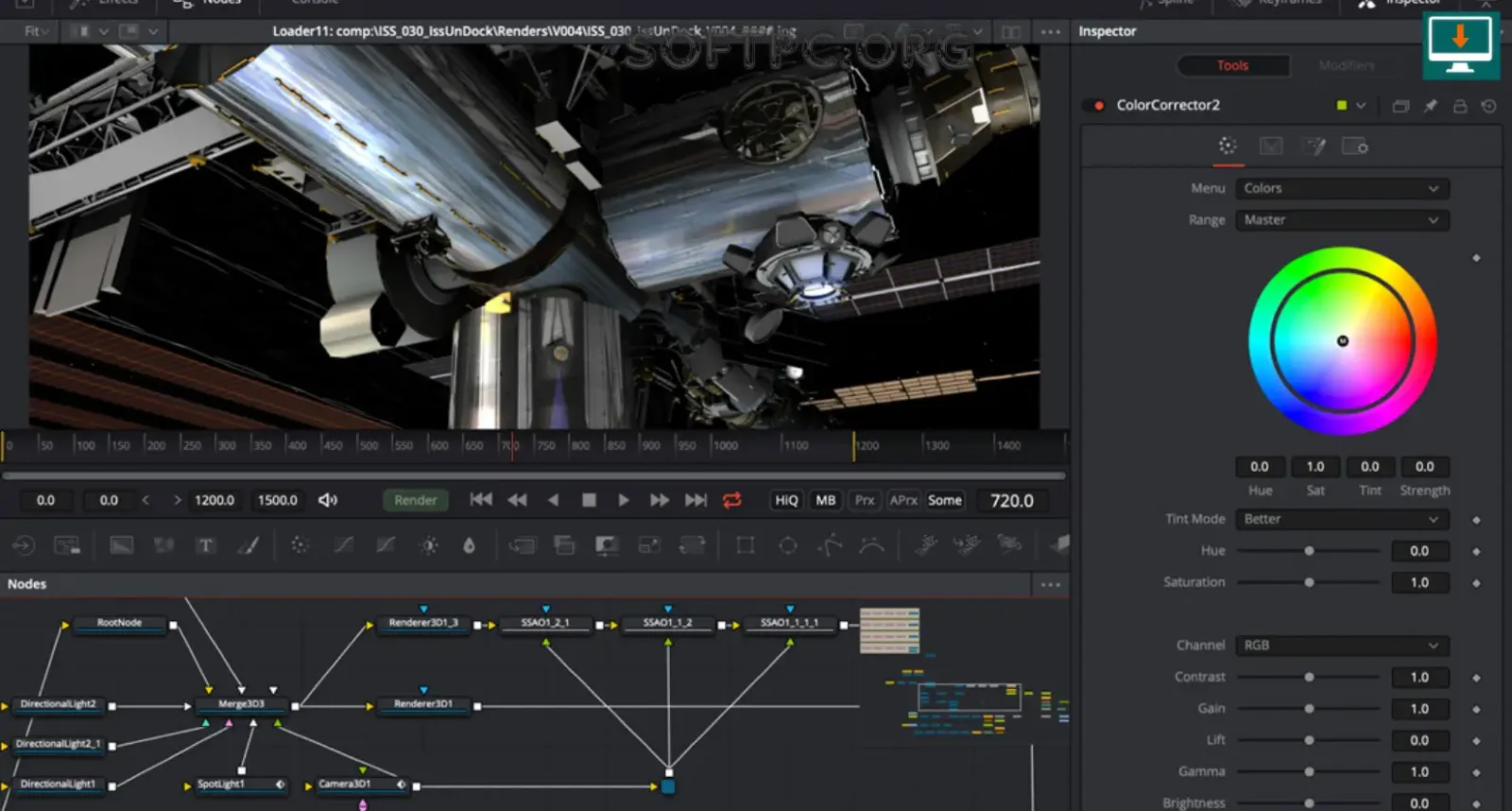Viewport: 1512px width, 811px height.
Task: Reset ColorCorrector2 settings with the reset icon
Action: click(x=1489, y=106)
